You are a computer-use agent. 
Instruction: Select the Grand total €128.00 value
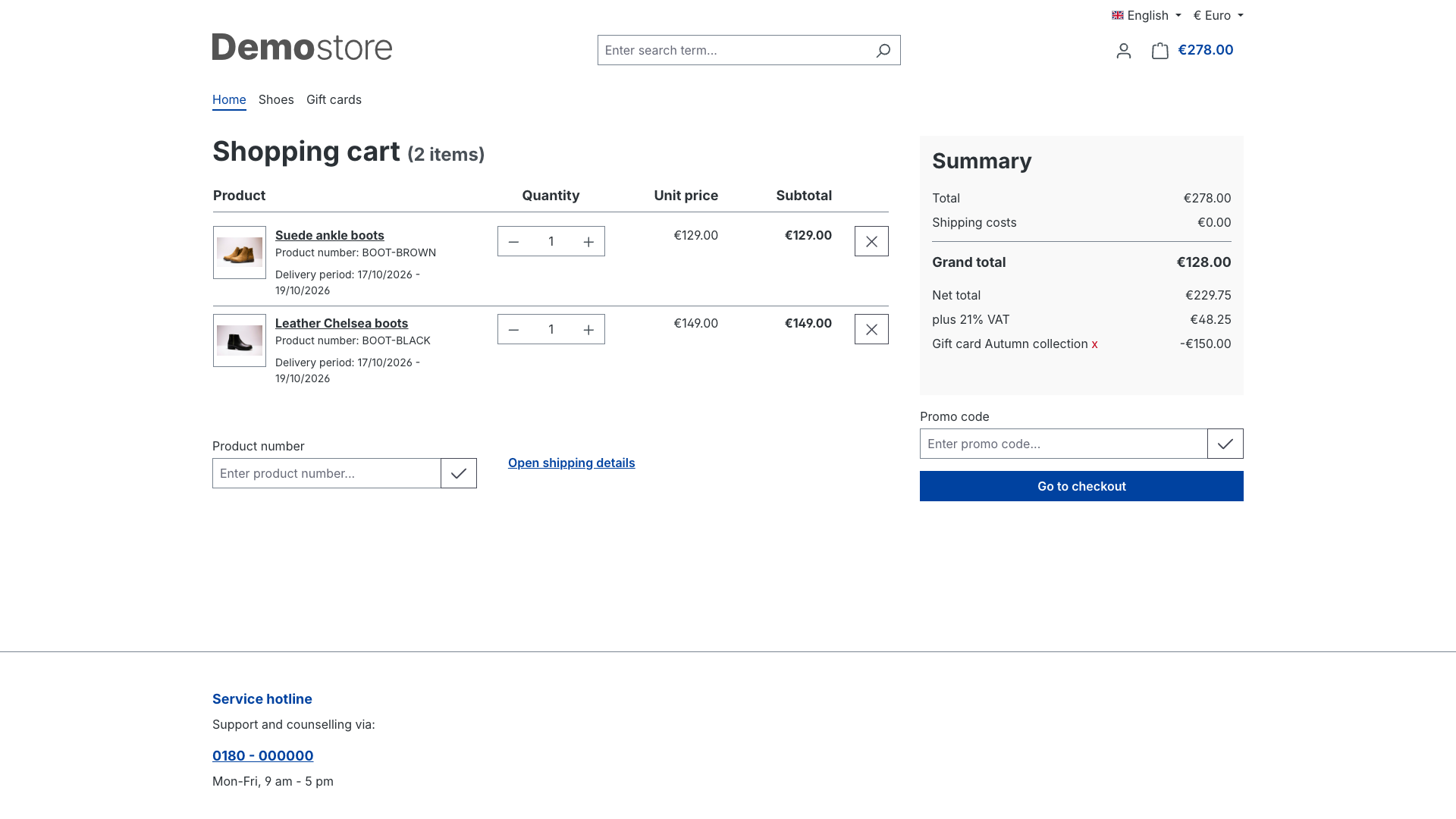click(x=1204, y=262)
